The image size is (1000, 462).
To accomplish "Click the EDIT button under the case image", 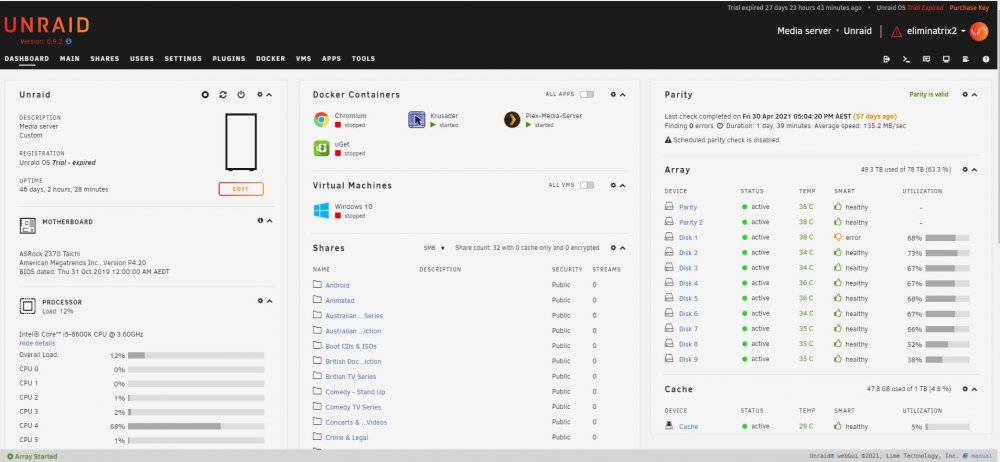I will pos(241,189).
